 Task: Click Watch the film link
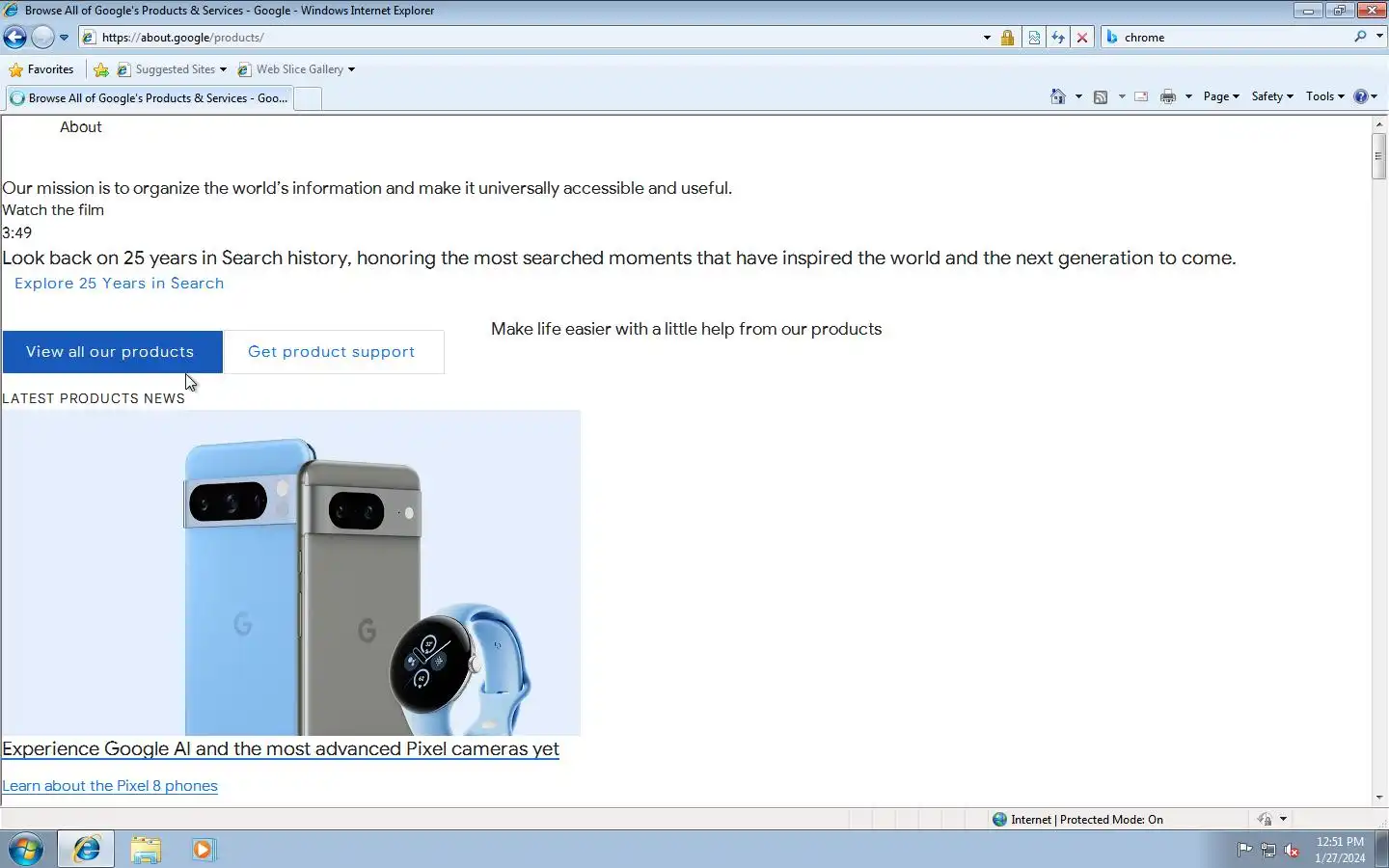[53, 210]
